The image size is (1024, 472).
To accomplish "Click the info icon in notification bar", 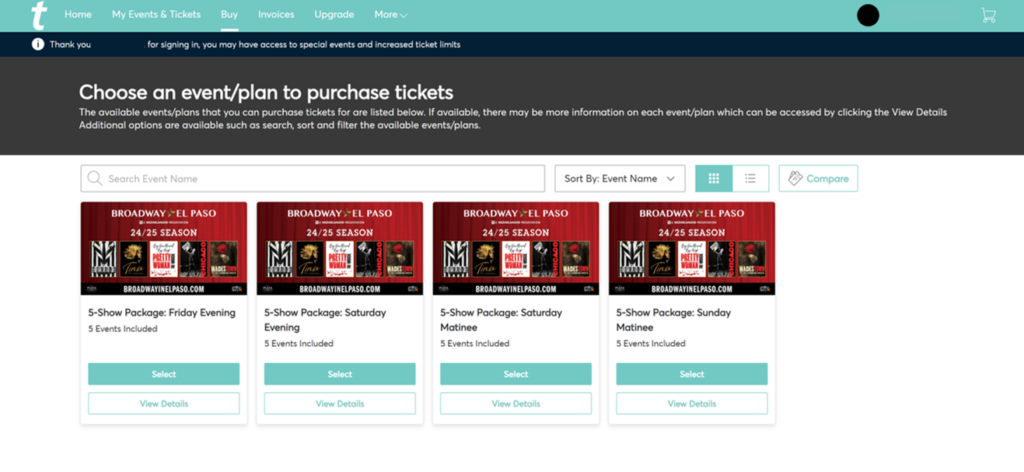I will [x=38, y=44].
